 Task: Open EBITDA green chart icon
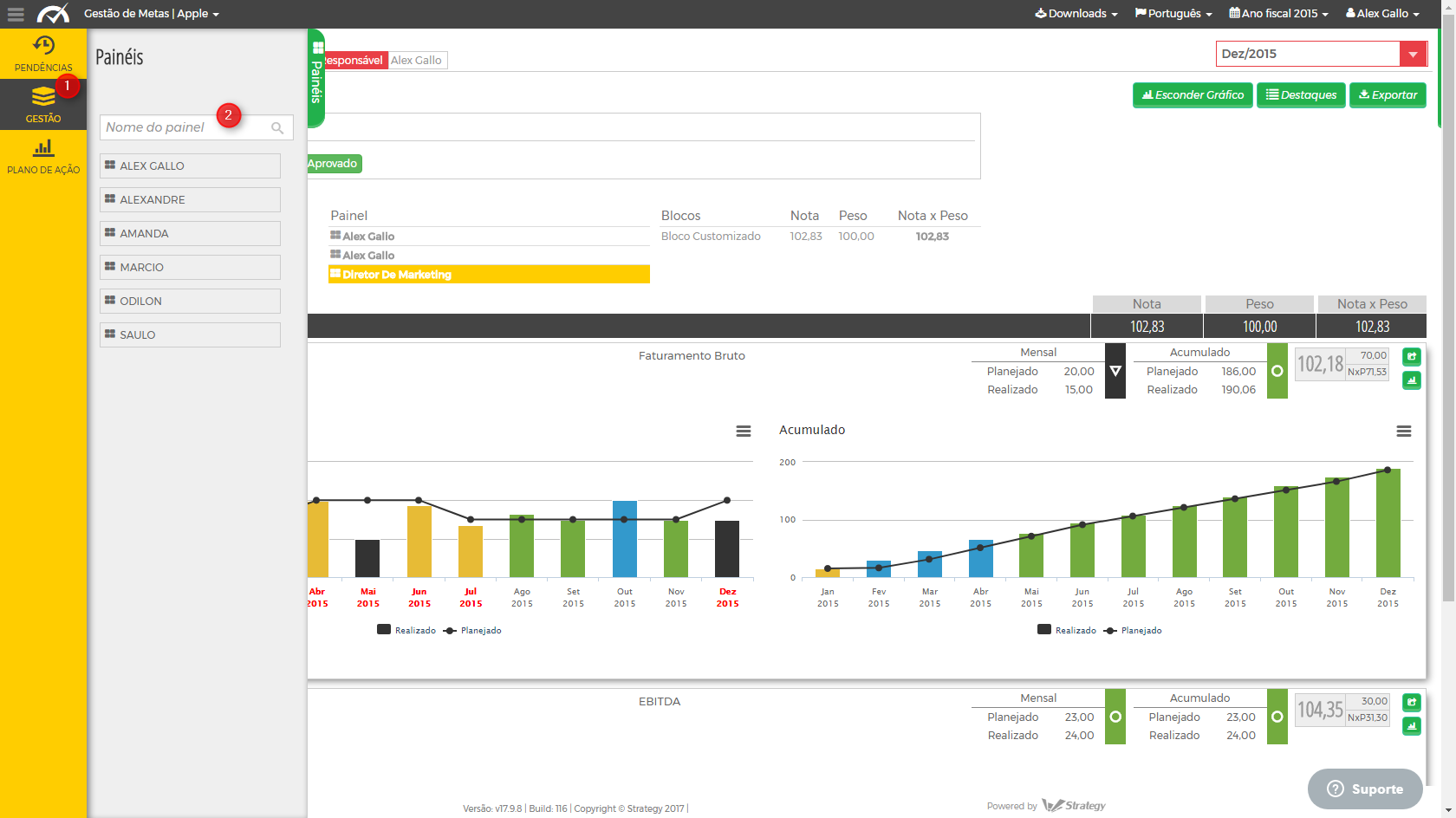1412,725
